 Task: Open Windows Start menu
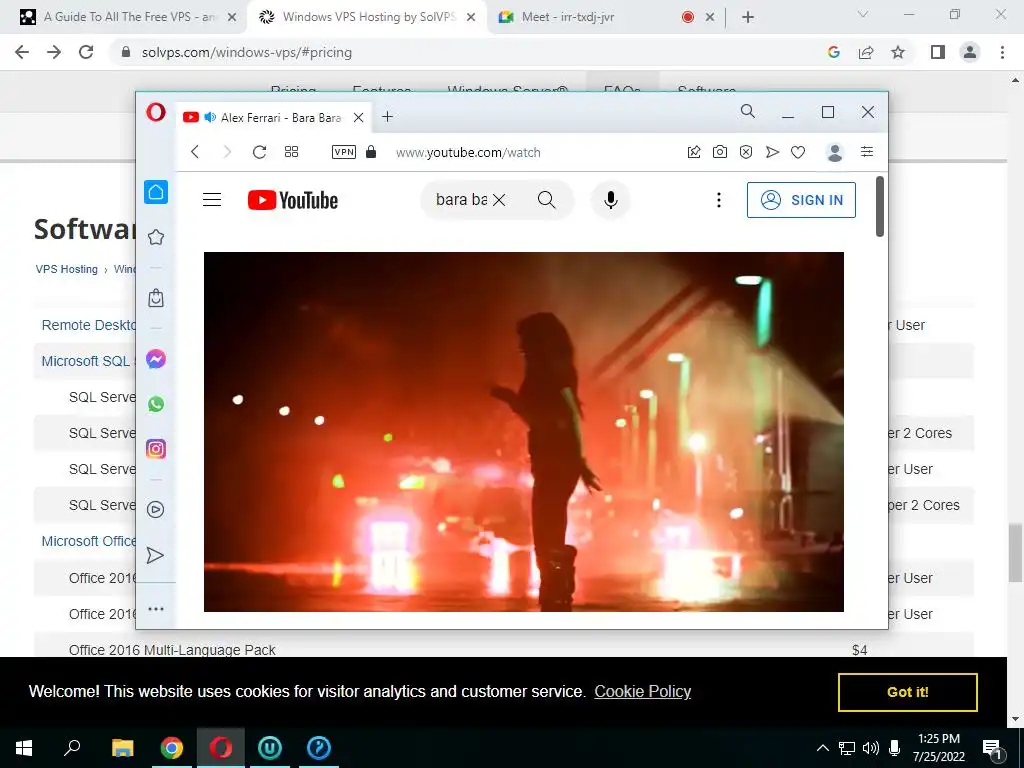pos(24,748)
